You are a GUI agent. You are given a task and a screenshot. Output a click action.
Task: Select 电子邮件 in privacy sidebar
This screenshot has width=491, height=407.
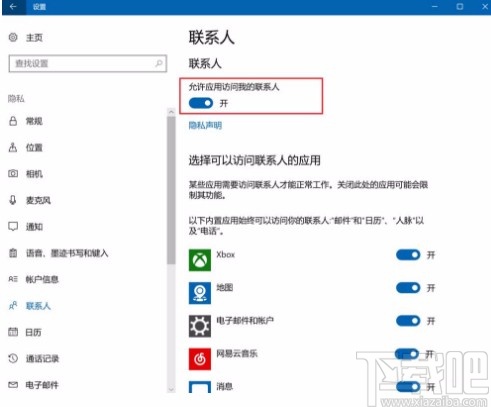coord(42,385)
